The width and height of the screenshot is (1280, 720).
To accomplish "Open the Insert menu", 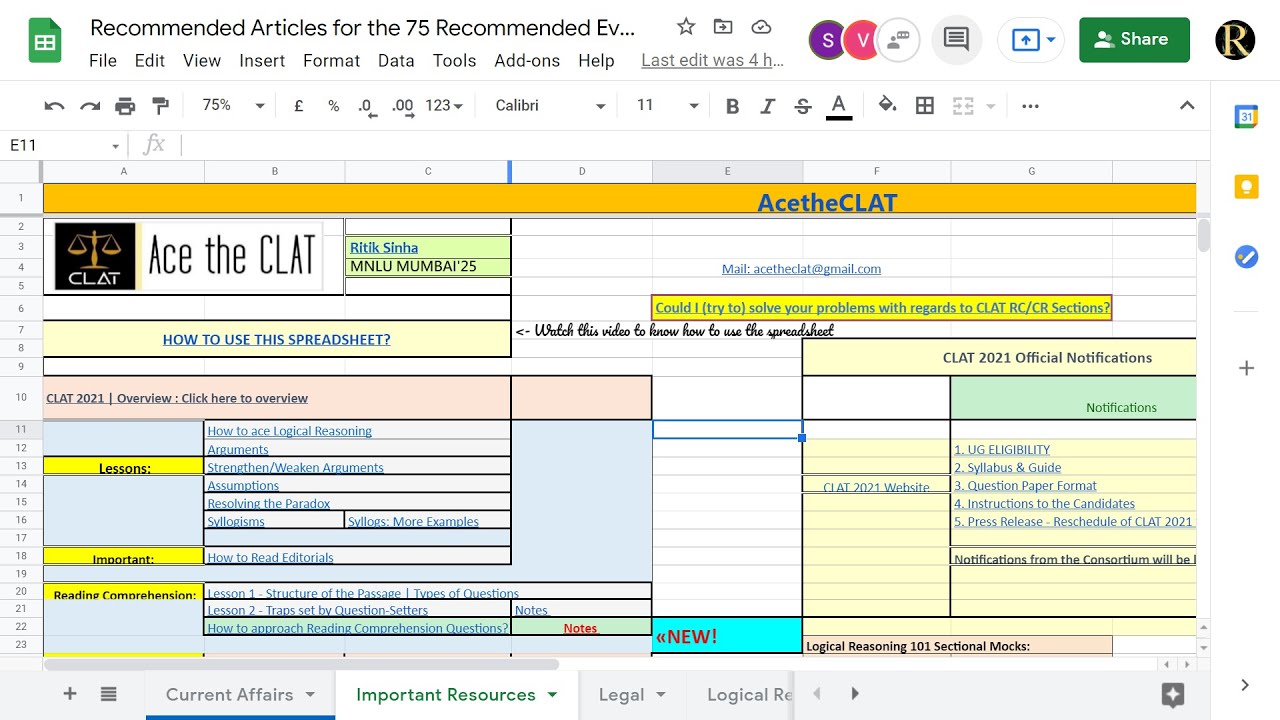I will [262, 61].
